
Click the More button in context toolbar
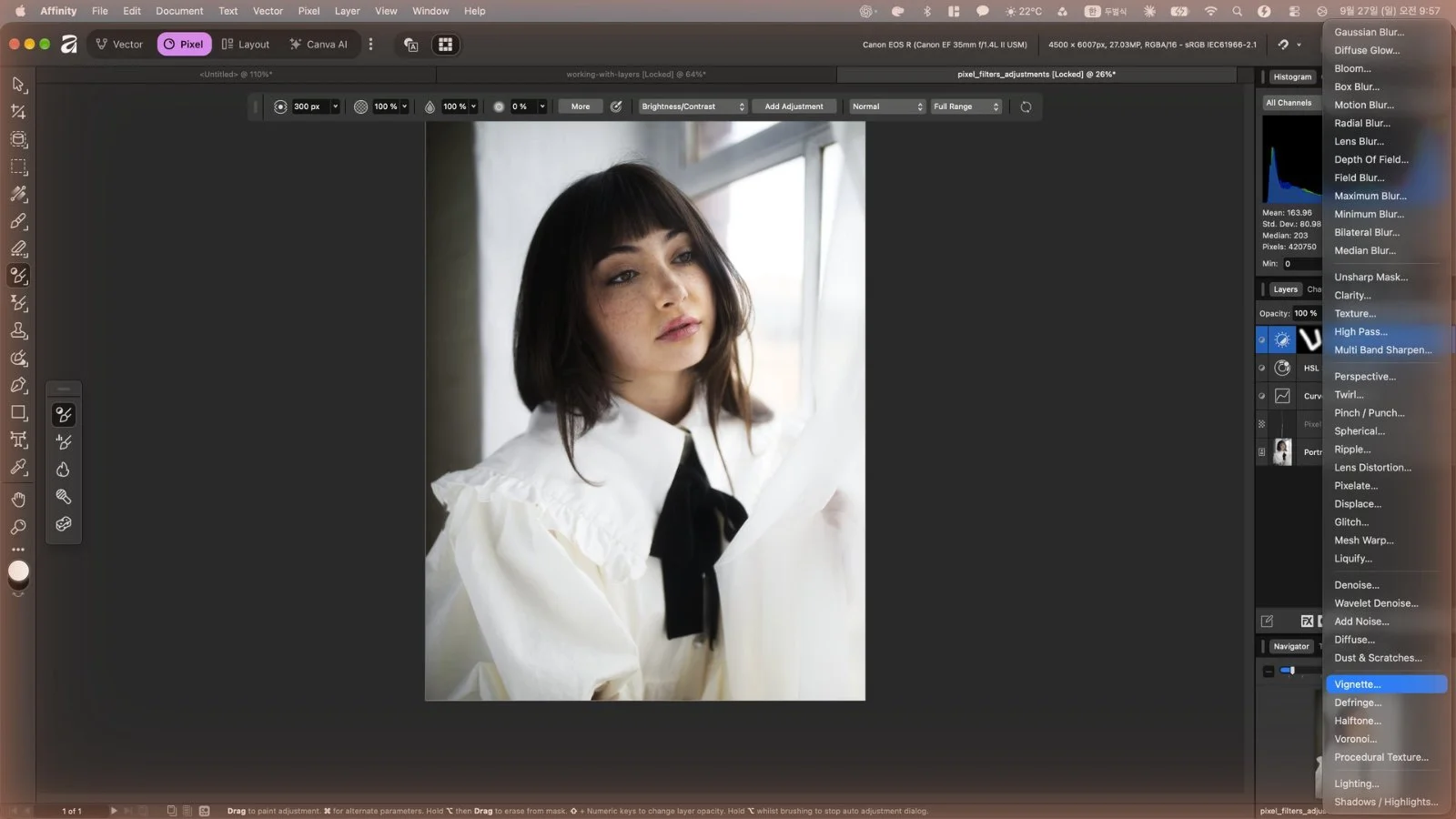click(x=581, y=106)
